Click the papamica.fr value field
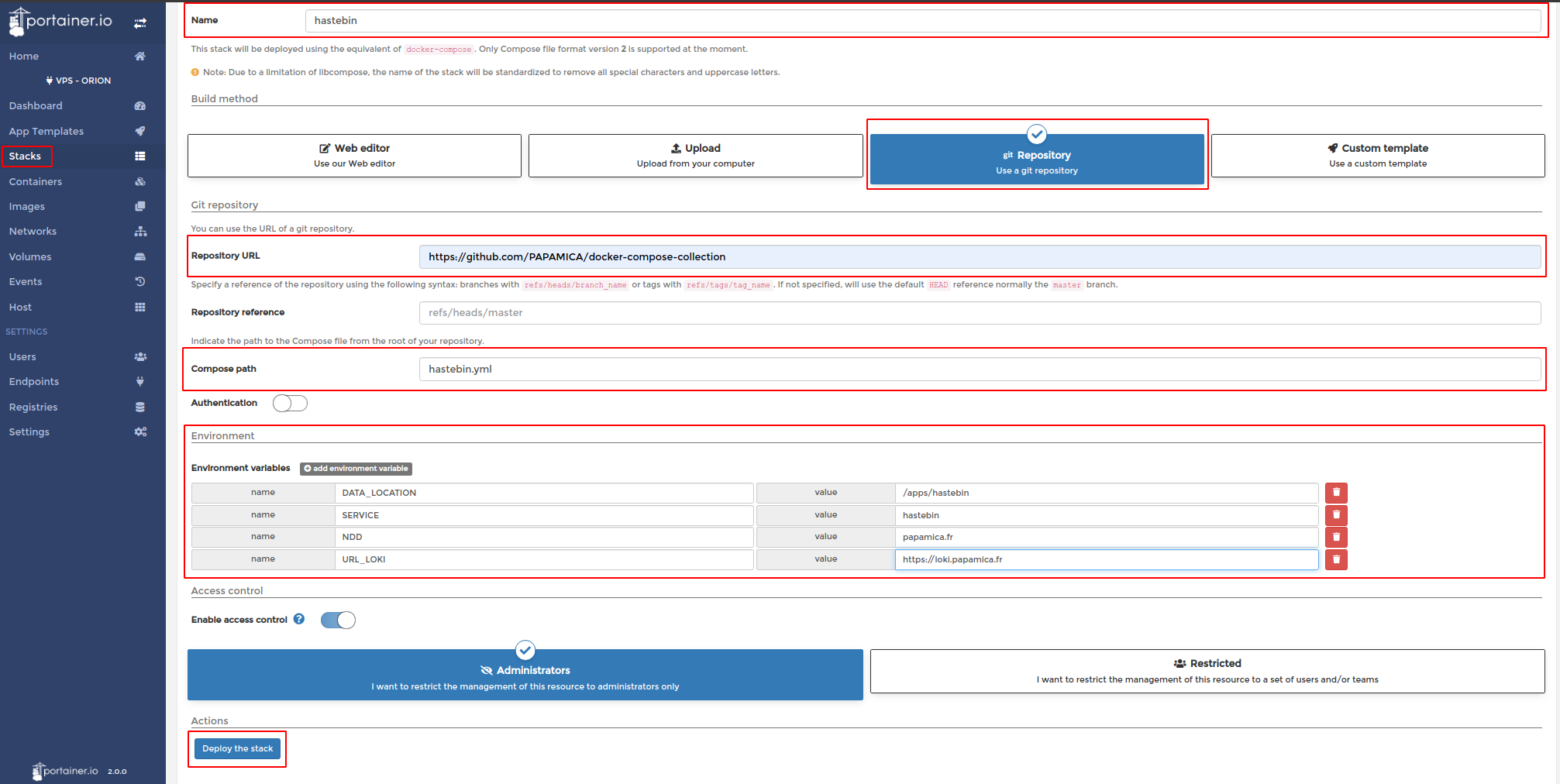Image resolution: width=1560 pixels, height=784 pixels. tap(1107, 537)
